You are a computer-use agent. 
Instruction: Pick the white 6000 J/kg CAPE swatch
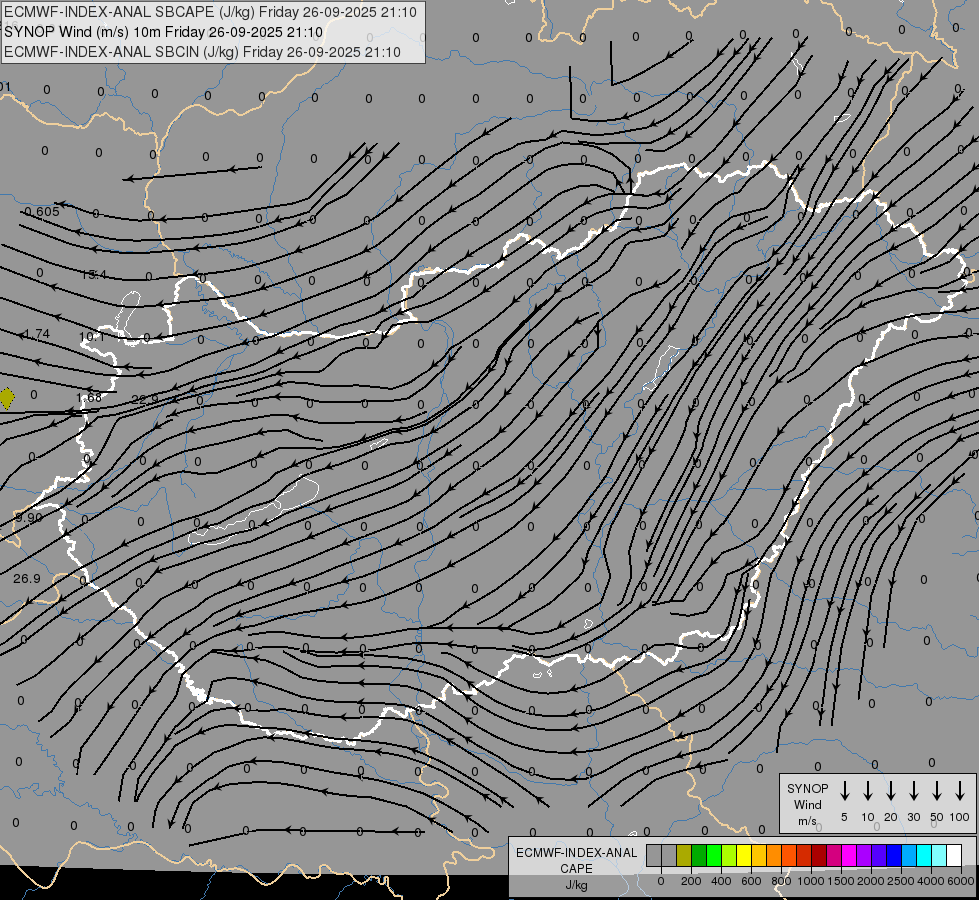(x=954, y=856)
